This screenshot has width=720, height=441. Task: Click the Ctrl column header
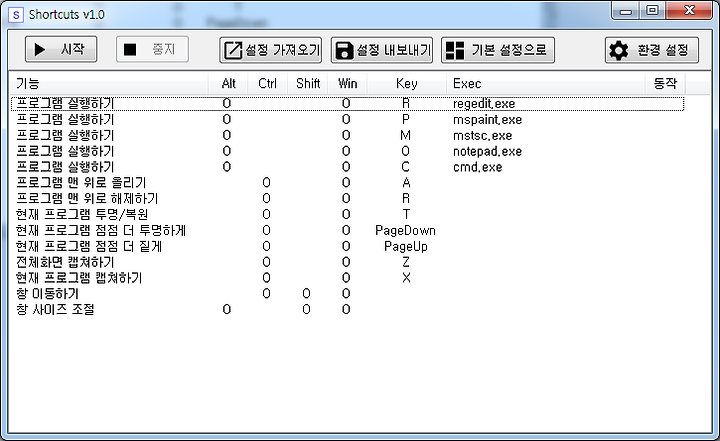coord(267,83)
